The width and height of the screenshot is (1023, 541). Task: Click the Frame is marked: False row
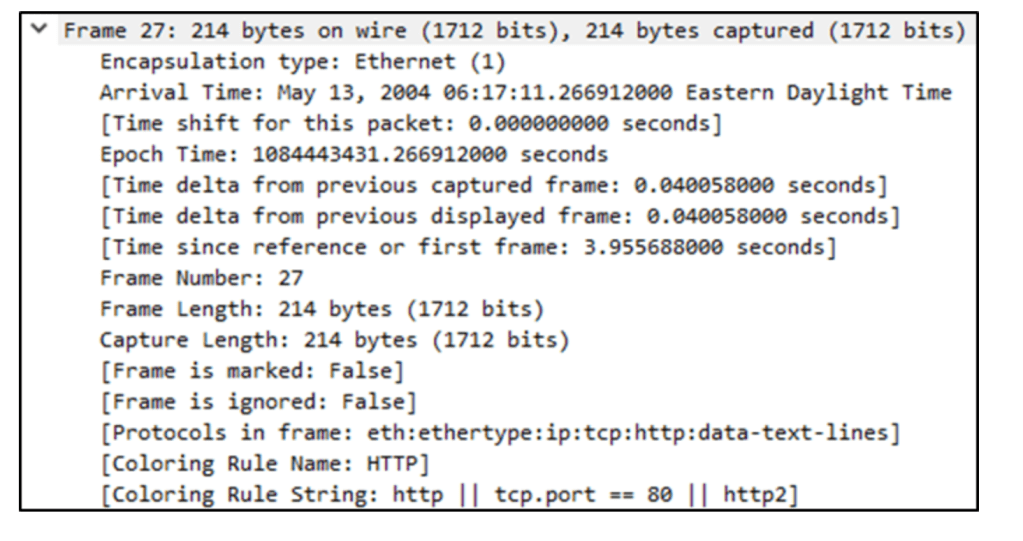point(251,371)
